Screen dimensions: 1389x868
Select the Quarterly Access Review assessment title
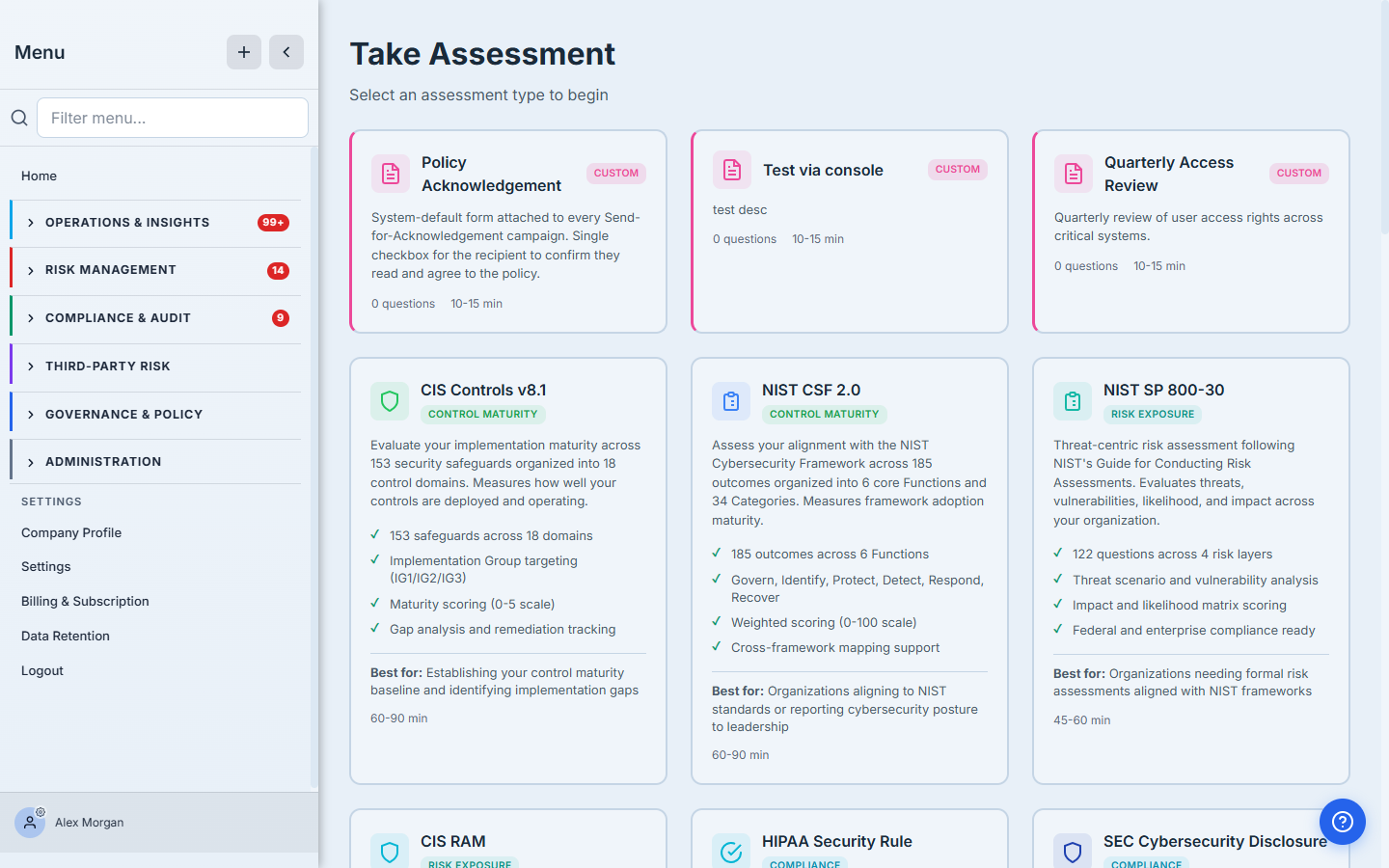click(1169, 174)
